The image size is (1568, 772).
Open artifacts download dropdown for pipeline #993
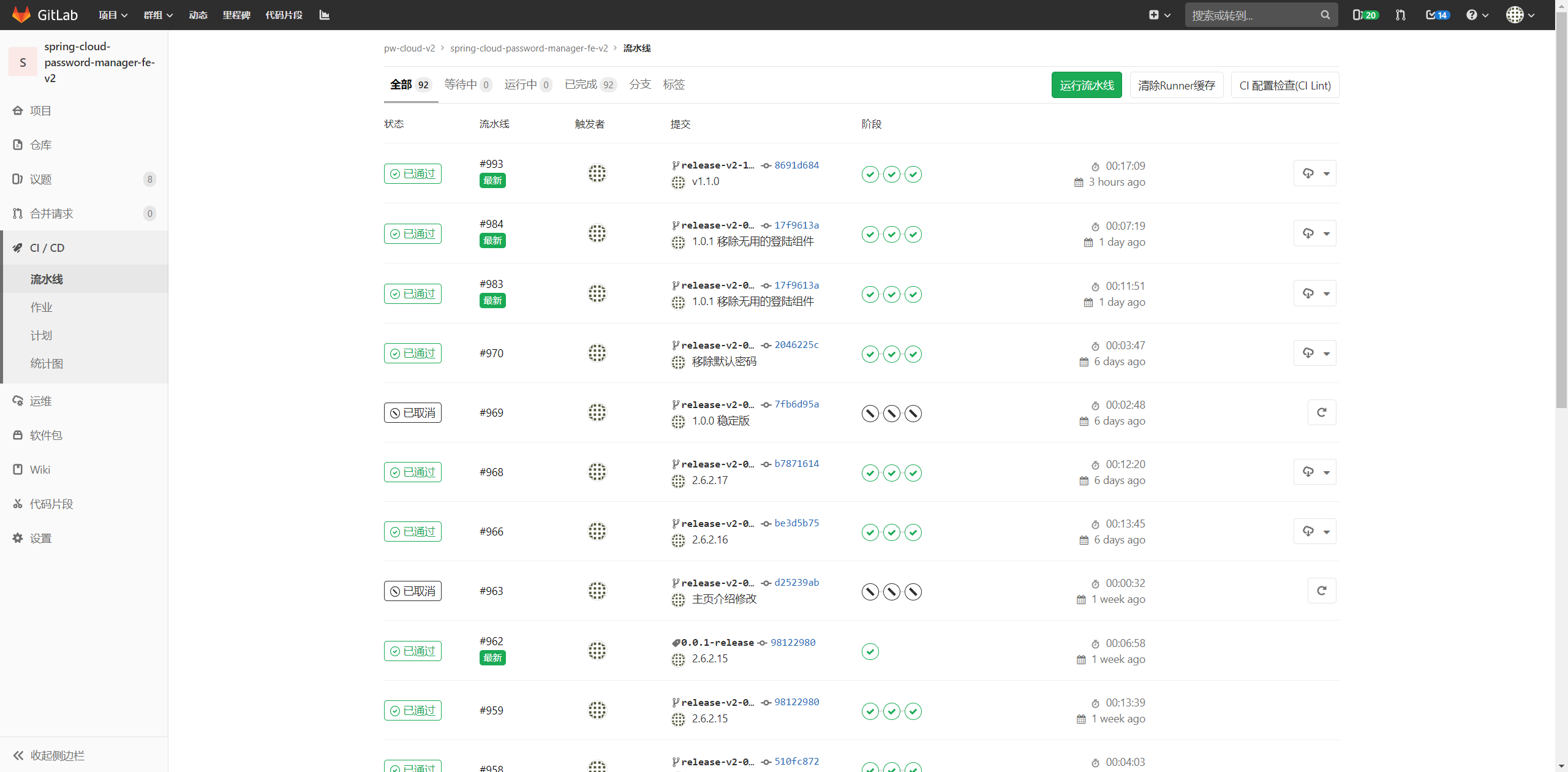pos(1314,173)
